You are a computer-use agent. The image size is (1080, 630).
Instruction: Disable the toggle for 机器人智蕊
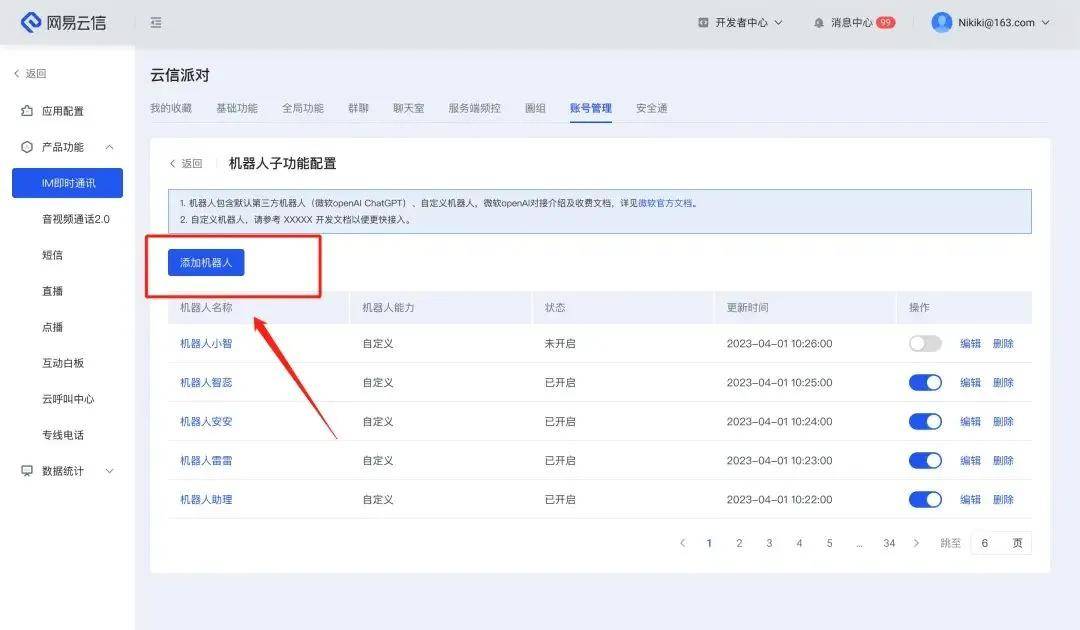click(924, 382)
